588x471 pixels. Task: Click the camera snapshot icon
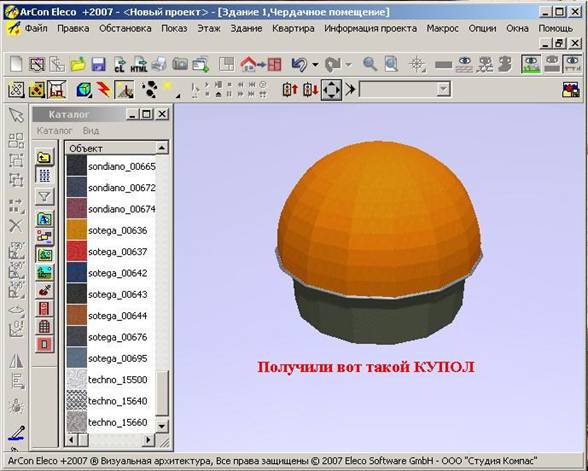(180, 64)
